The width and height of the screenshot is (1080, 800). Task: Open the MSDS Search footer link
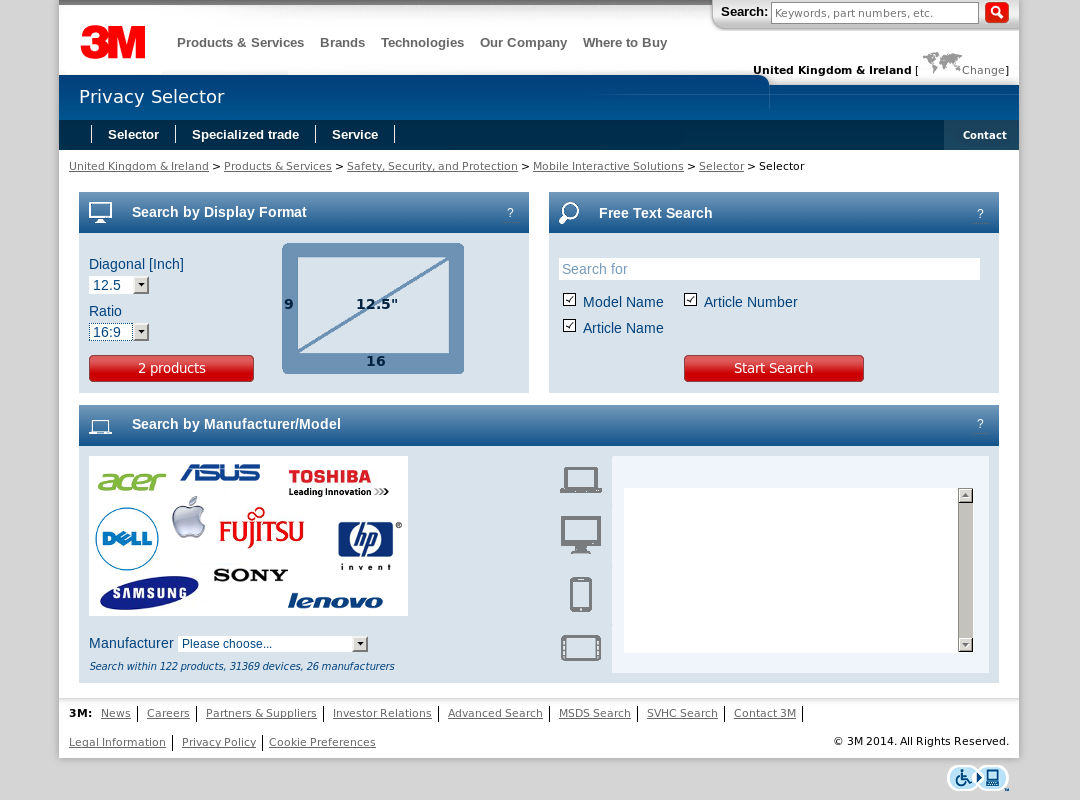[x=594, y=713]
